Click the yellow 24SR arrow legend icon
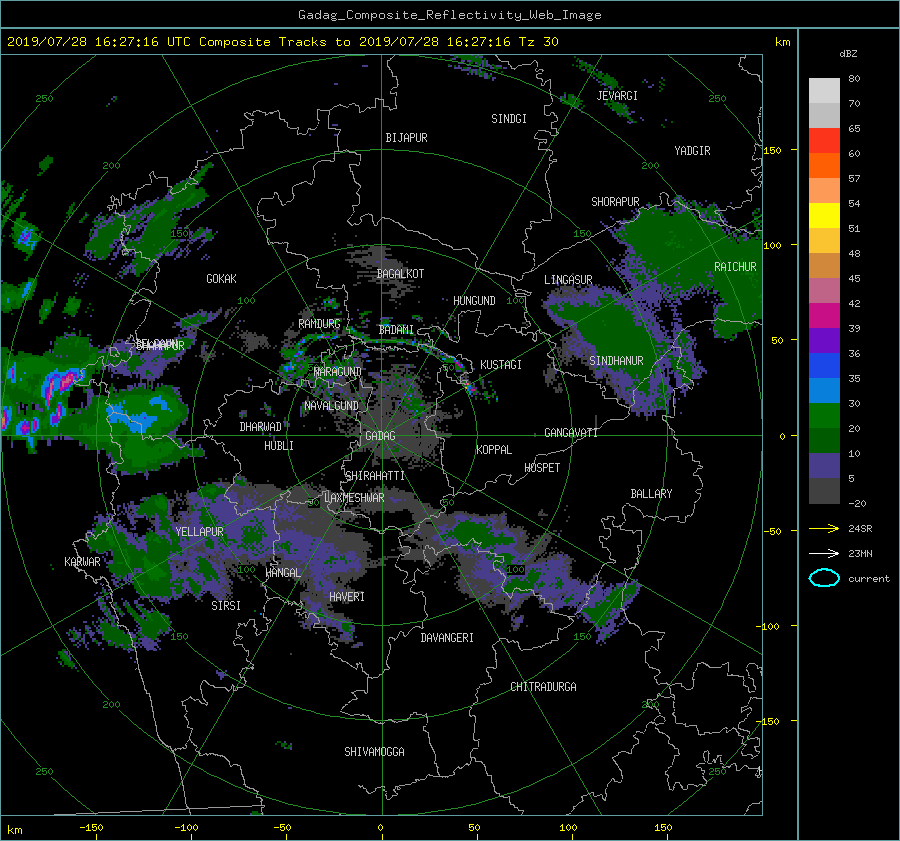Screen dimensions: 900x841 (824, 528)
